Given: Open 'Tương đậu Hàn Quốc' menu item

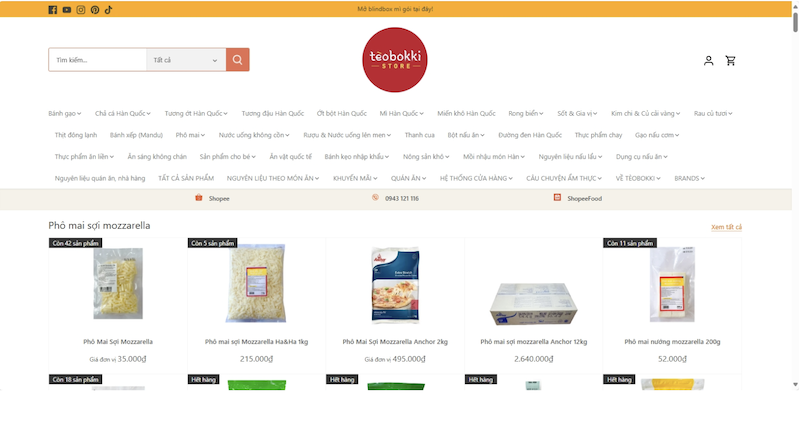Looking at the screenshot, I should click(272, 113).
